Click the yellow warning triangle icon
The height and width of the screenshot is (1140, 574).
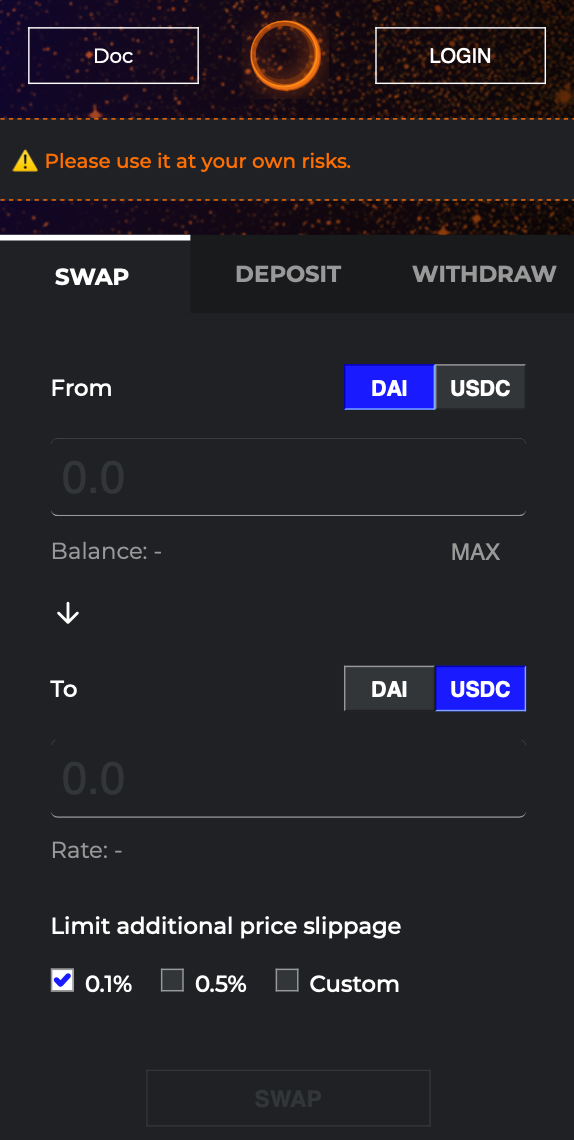pyautogui.click(x=25, y=161)
